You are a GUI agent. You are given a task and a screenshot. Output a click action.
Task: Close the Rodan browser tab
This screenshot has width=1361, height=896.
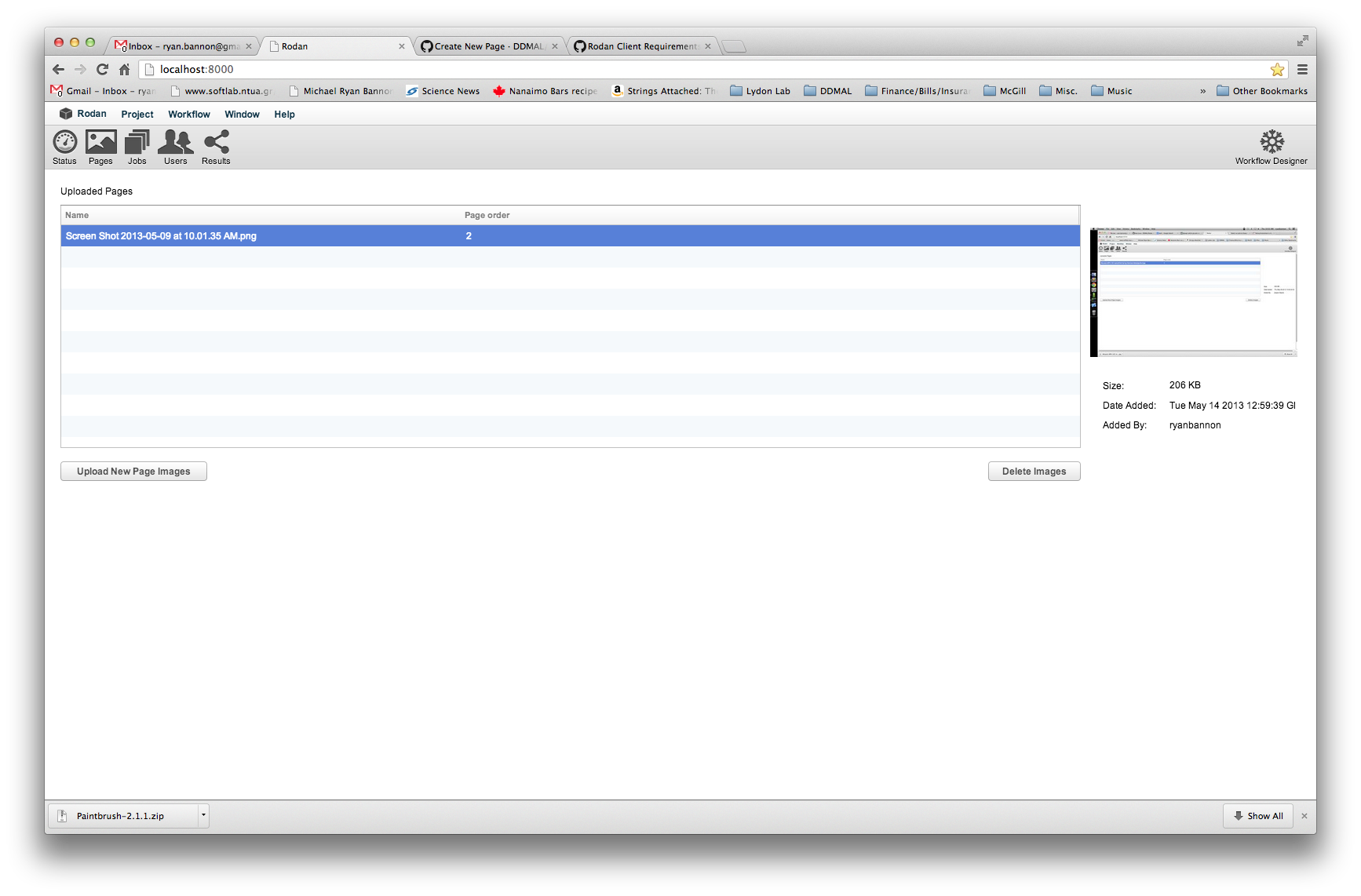click(401, 46)
